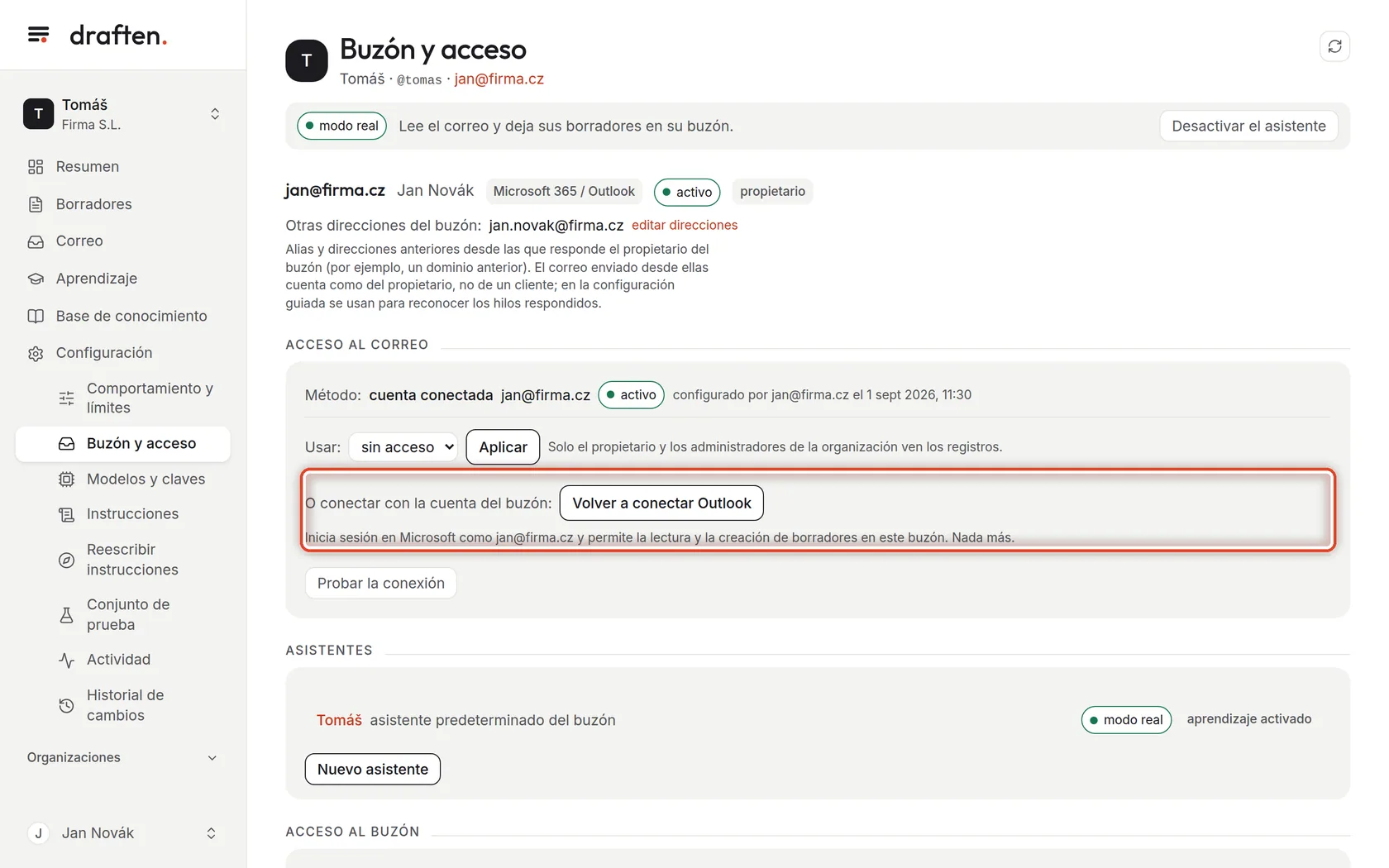Click the refresh icon at top right

click(x=1334, y=46)
